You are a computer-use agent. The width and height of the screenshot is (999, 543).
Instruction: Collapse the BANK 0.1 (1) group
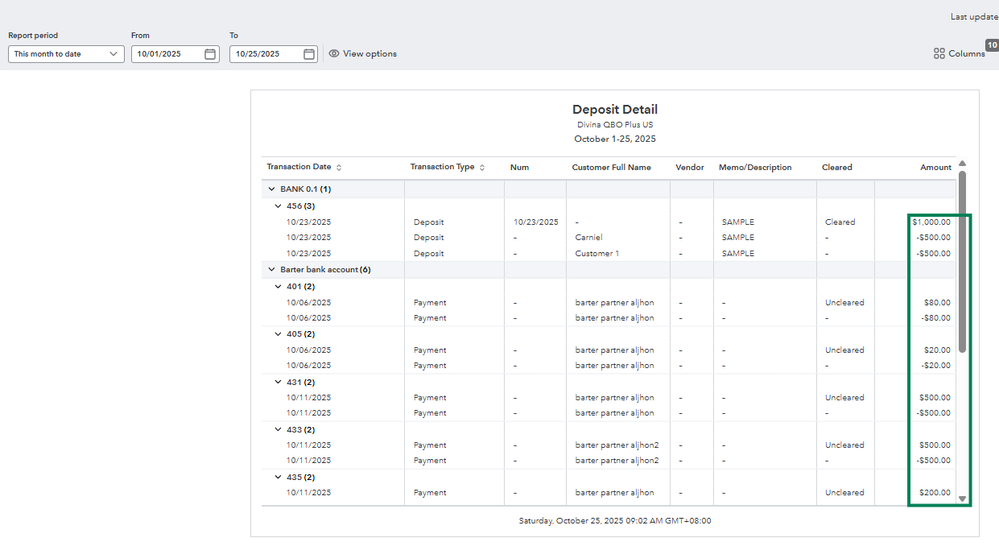click(271, 189)
